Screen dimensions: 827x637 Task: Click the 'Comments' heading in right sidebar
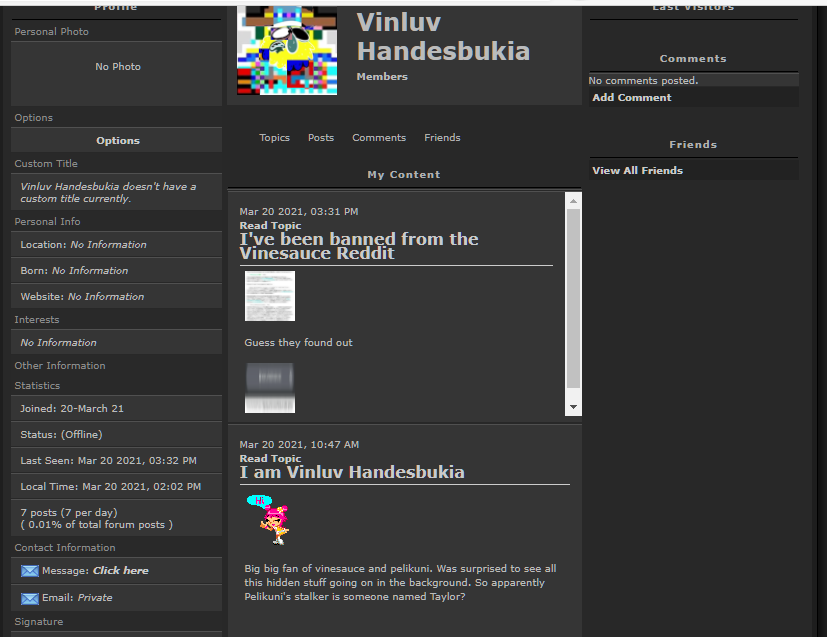coord(693,59)
